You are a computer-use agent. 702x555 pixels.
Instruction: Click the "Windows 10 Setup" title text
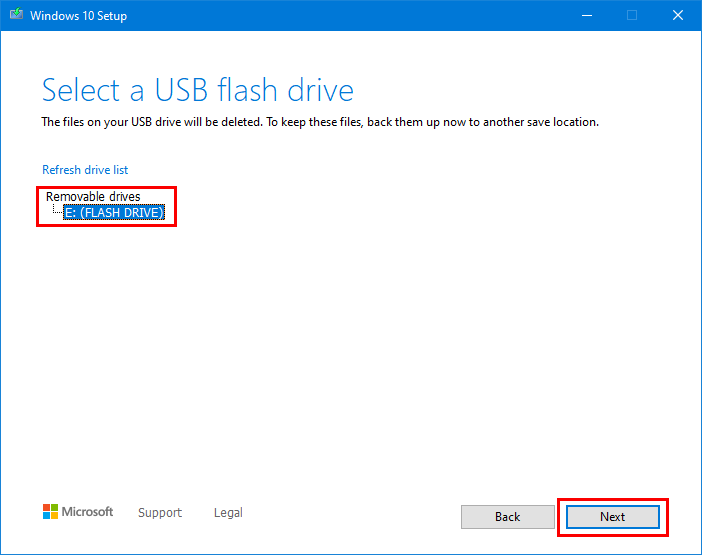click(x=78, y=16)
